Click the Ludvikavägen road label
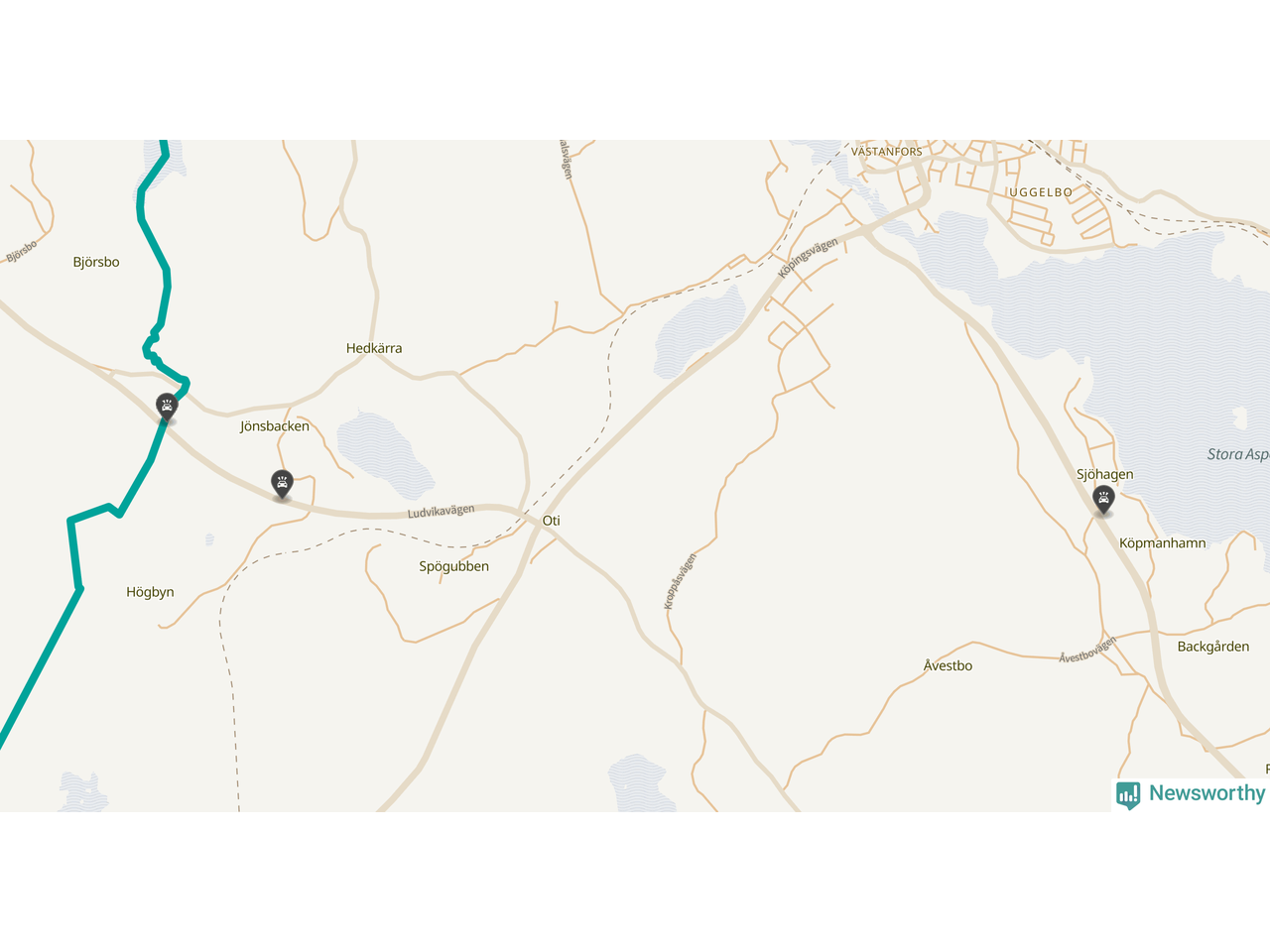Viewport: 1270px width, 952px height. 441,512
